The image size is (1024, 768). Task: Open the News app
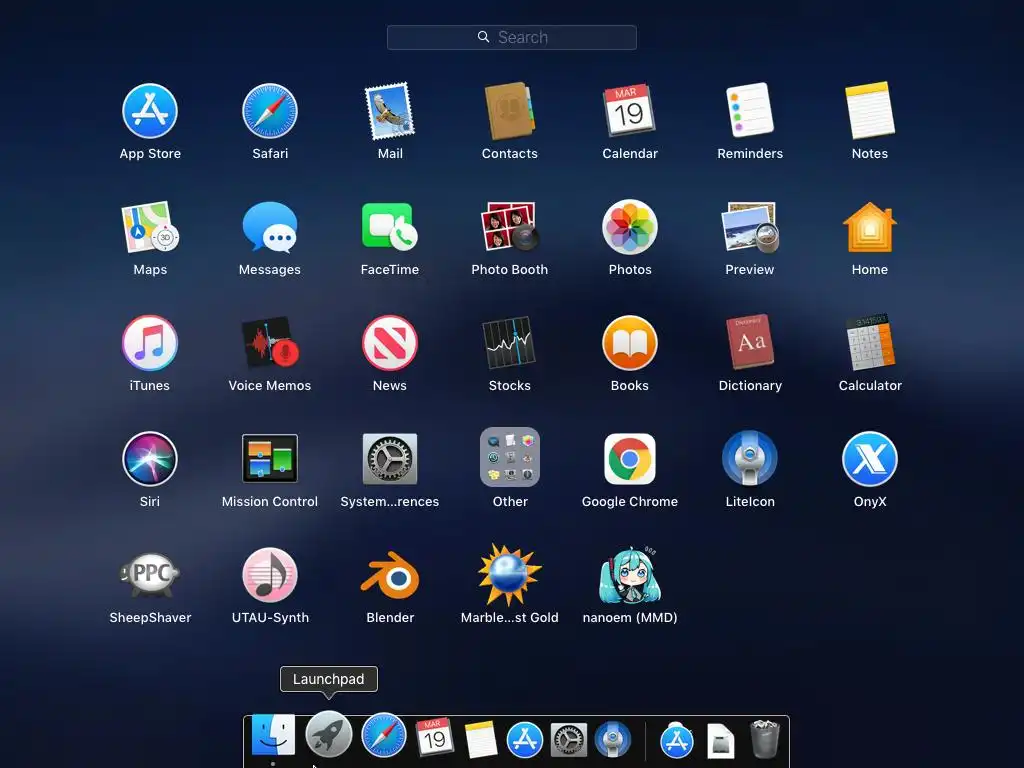click(390, 343)
